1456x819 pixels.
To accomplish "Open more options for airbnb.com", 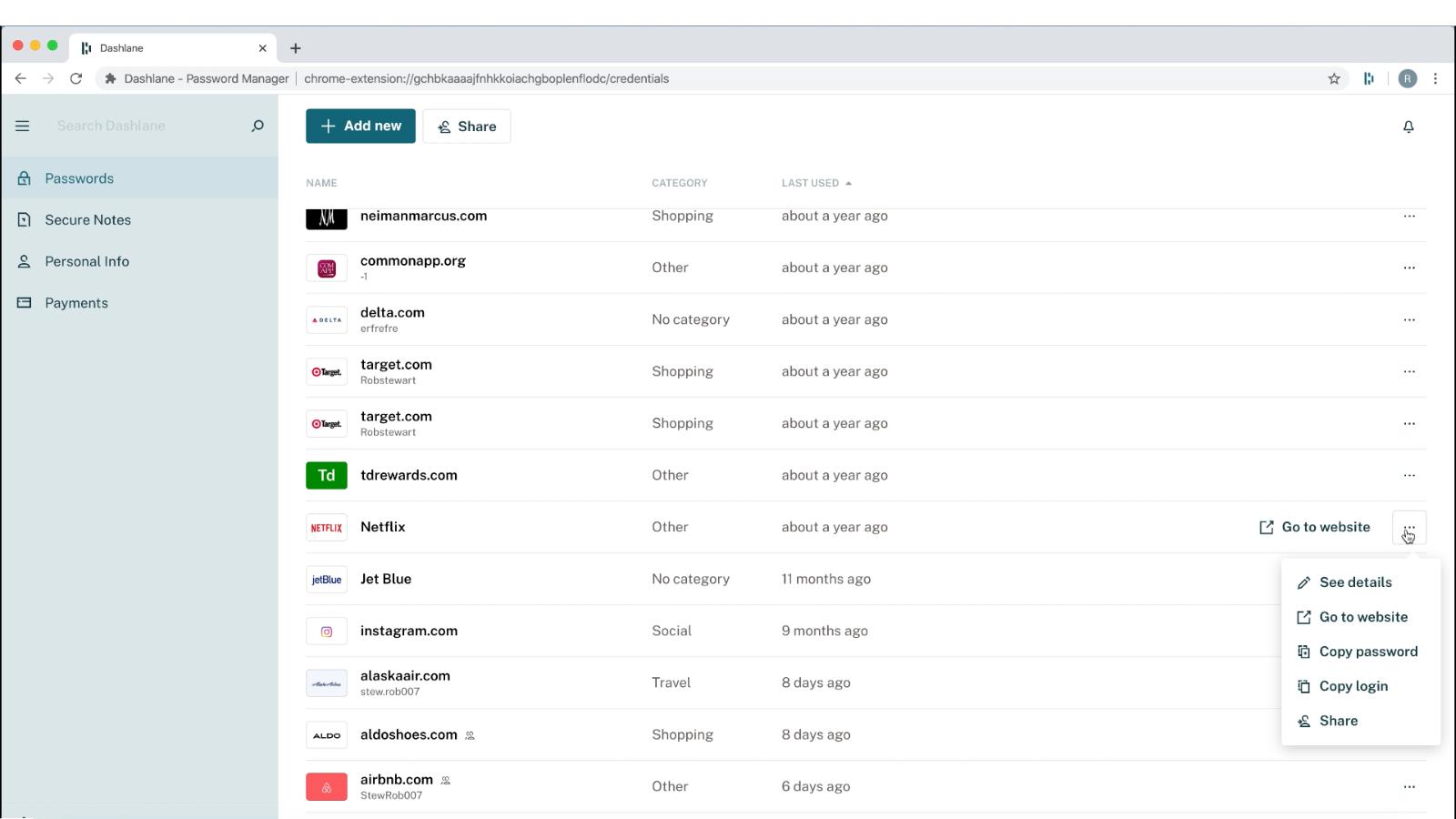I will 1409,786.
